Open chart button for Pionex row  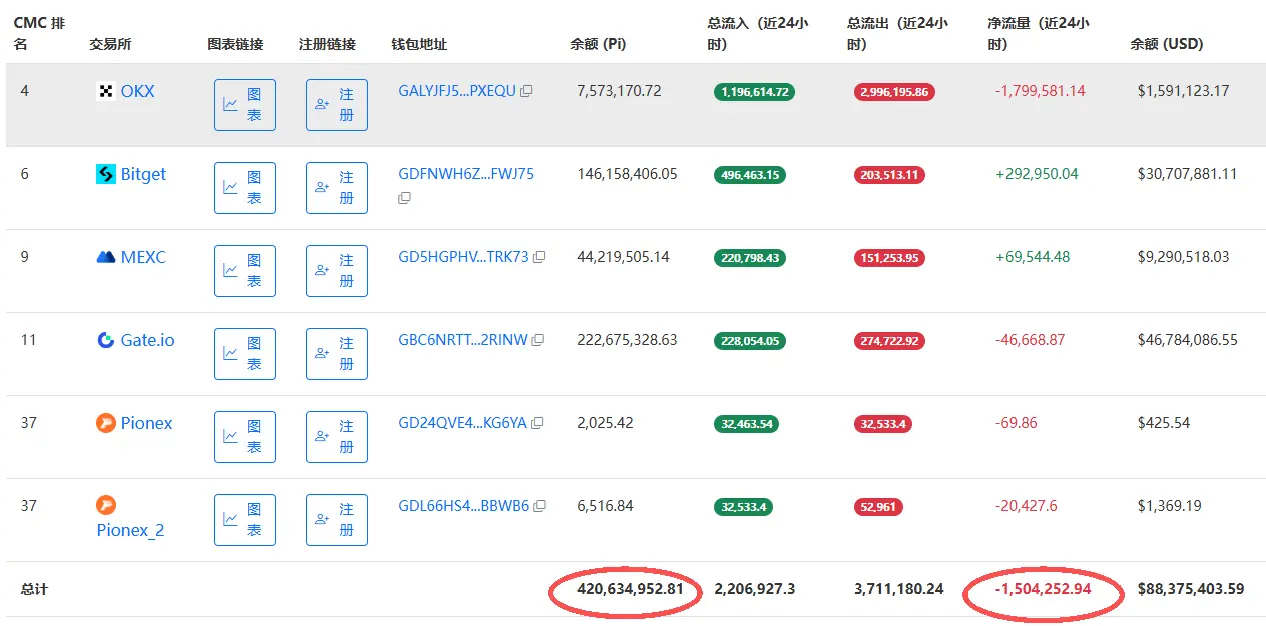click(245, 437)
